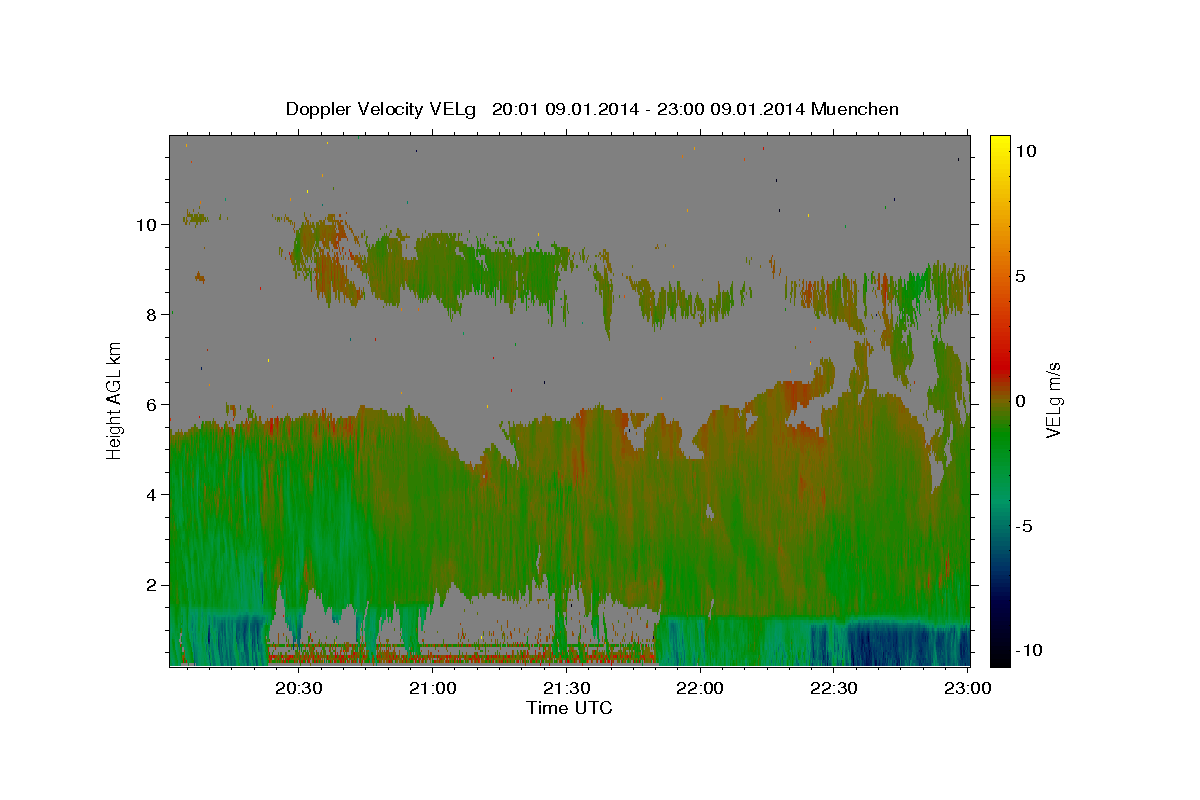Click the 21:00 time tick label
Viewport: 1200px width, 800px height.
[432, 688]
